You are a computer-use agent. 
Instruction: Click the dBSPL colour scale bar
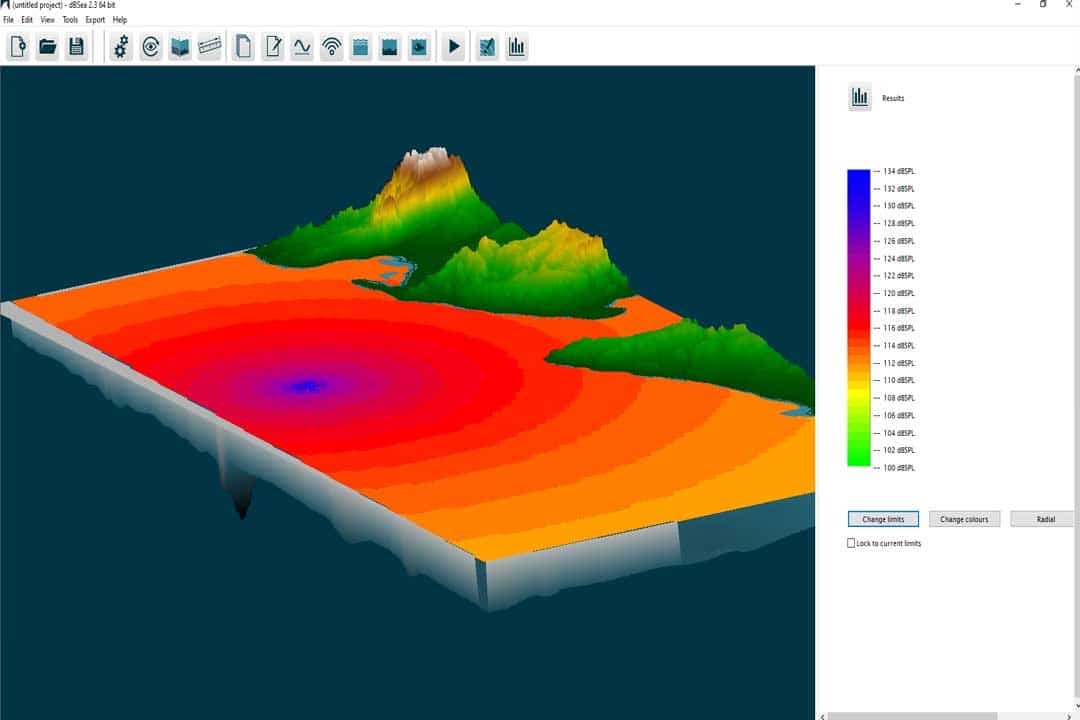coord(858,317)
